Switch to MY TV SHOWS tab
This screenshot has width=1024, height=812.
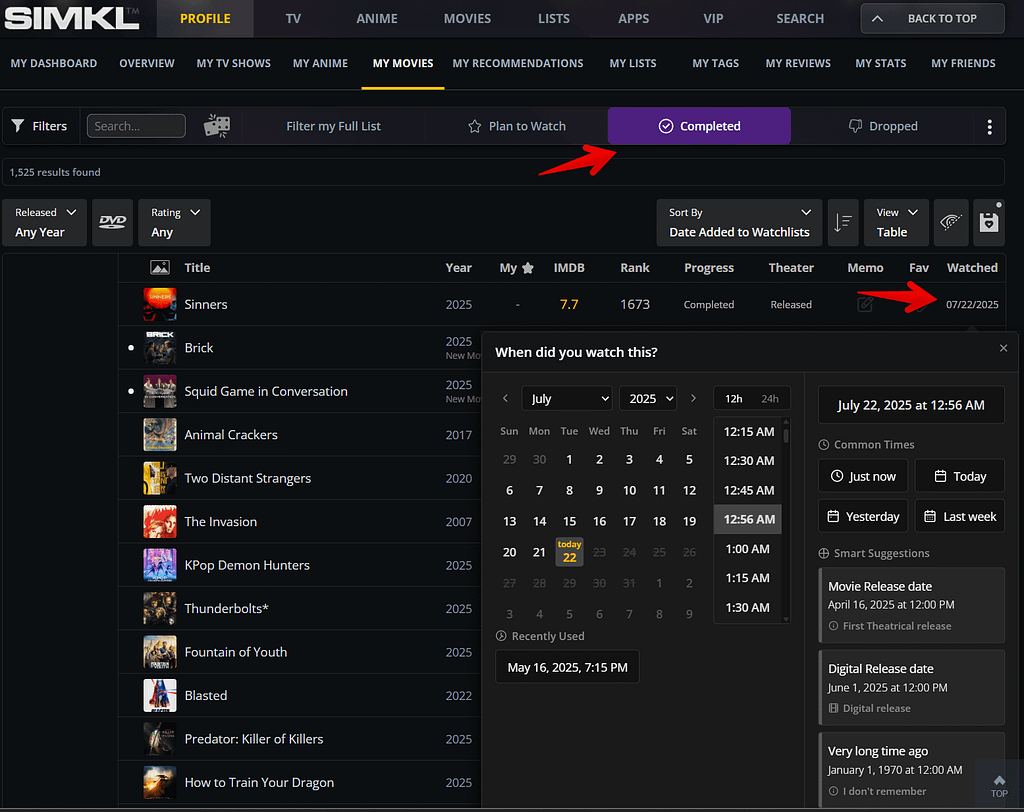point(233,63)
